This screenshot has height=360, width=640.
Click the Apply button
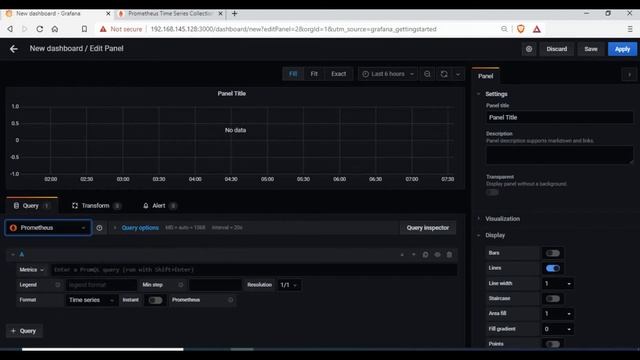622,49
